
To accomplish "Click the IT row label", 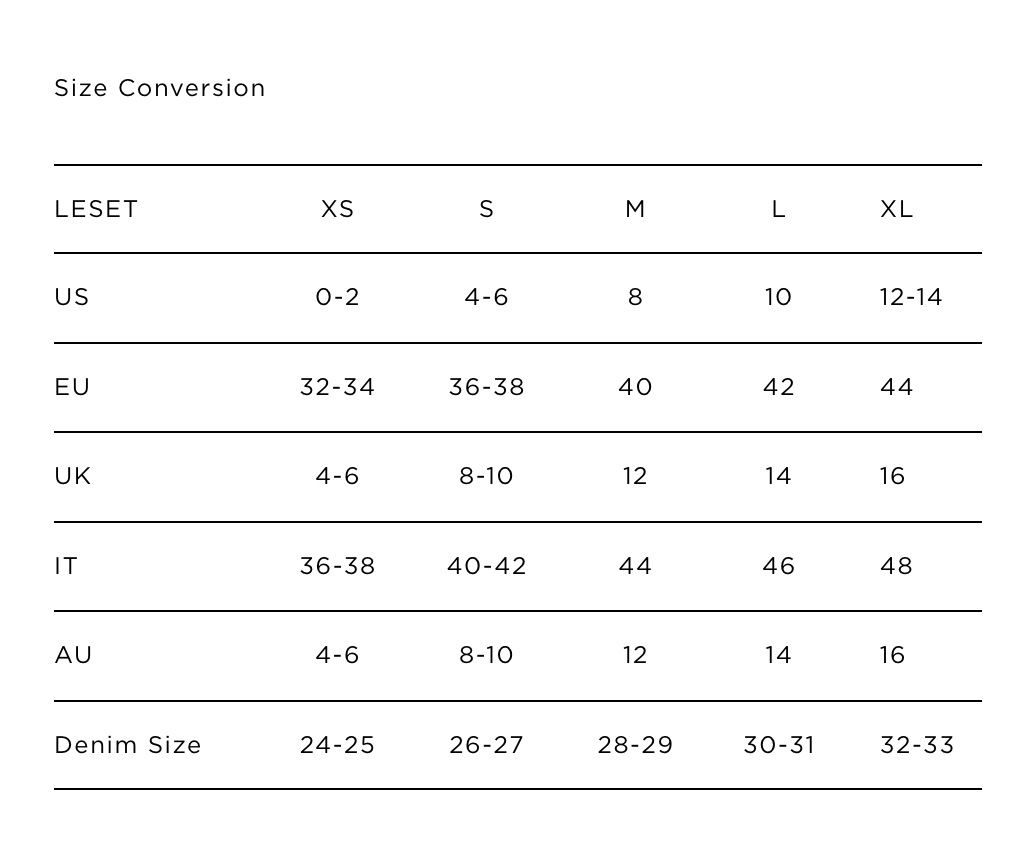I will pos(66,566).
